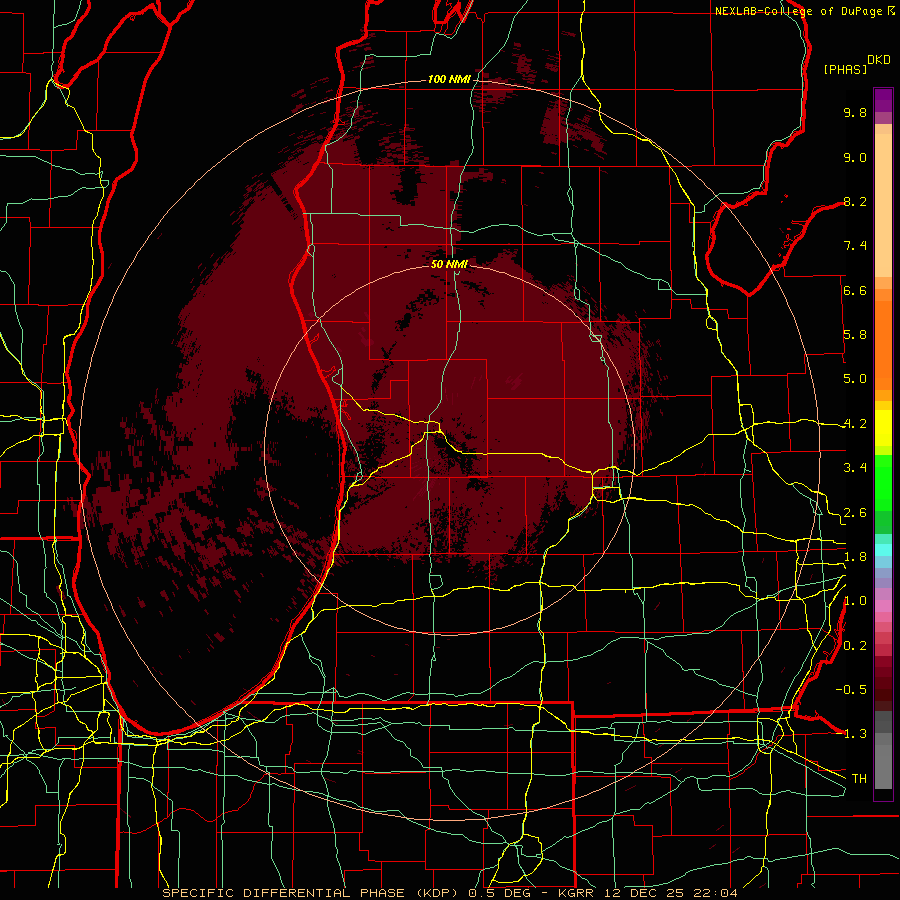Click the bright orange legend color band
Screen dimensions: 900x900
tap(883, 344)
